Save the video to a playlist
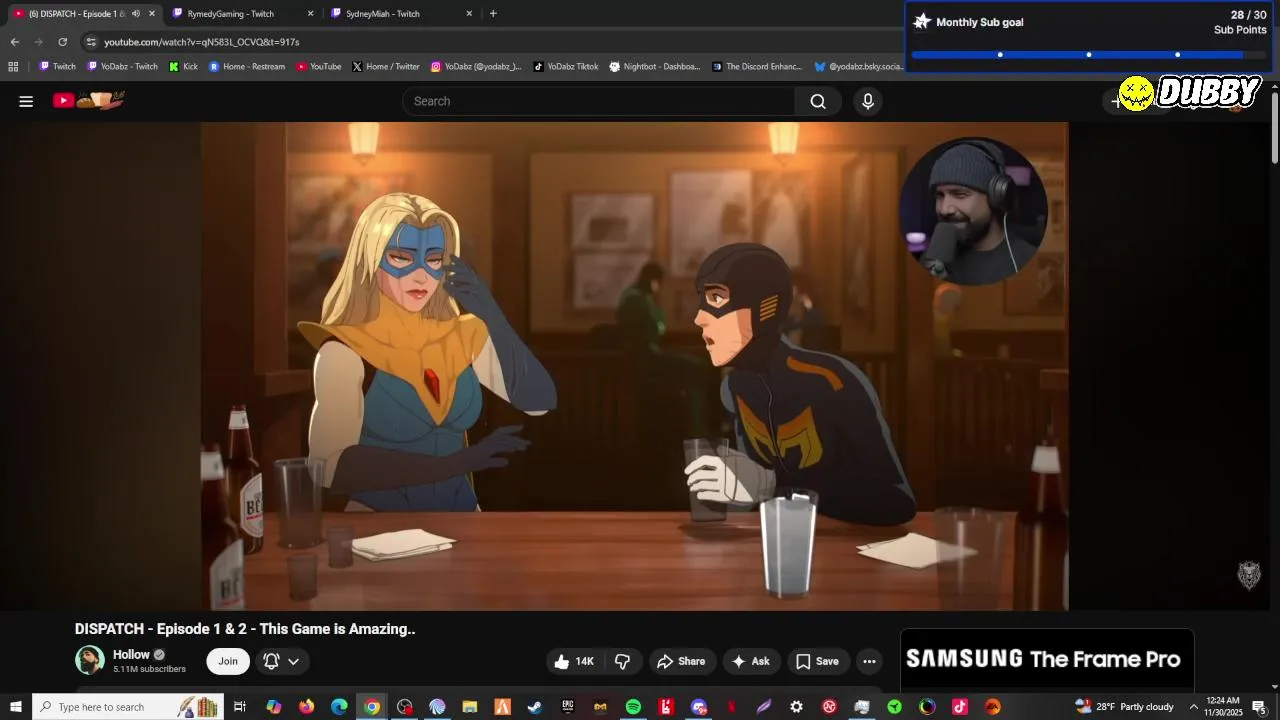1280x720 pixels. [817, 661]
